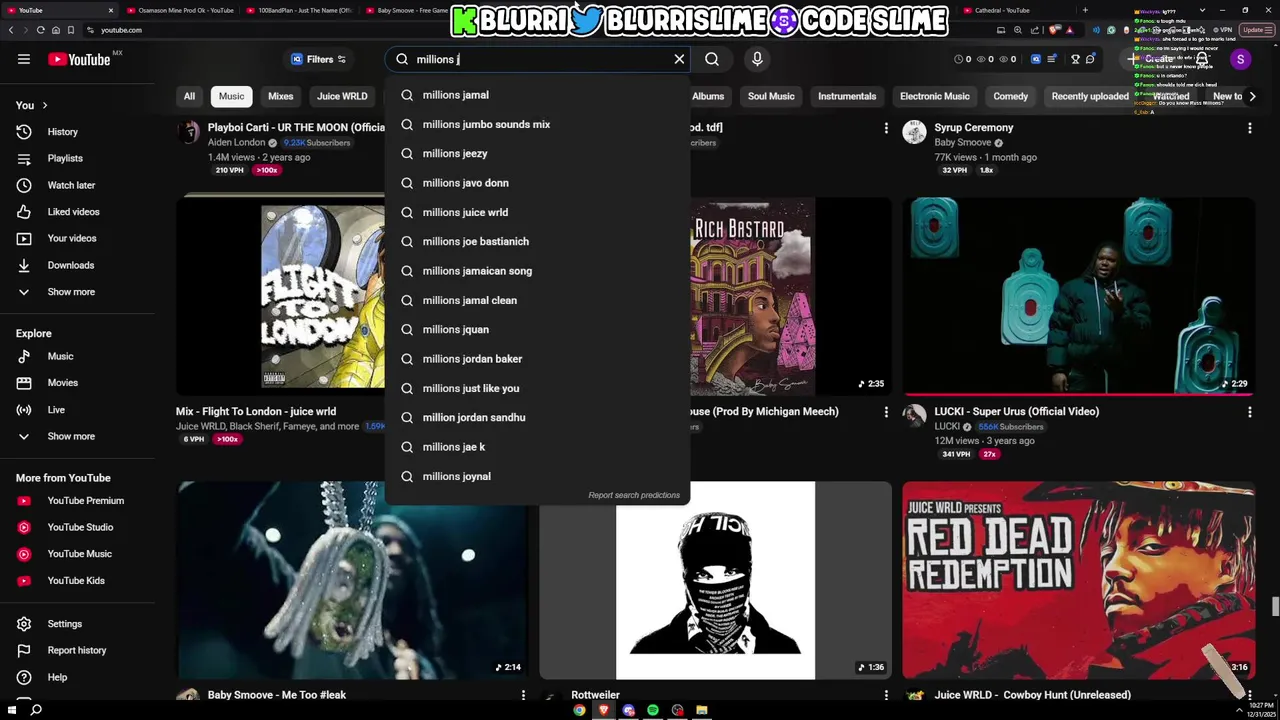The image size is (1280, 720).
Task: Open options for 'Syrup Ceremony' video
Action: [x=1249, y=128]
